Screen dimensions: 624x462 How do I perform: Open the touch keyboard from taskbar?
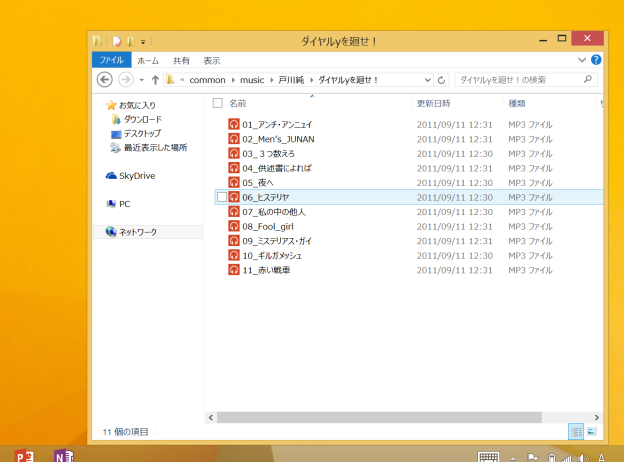coord(488,458)
